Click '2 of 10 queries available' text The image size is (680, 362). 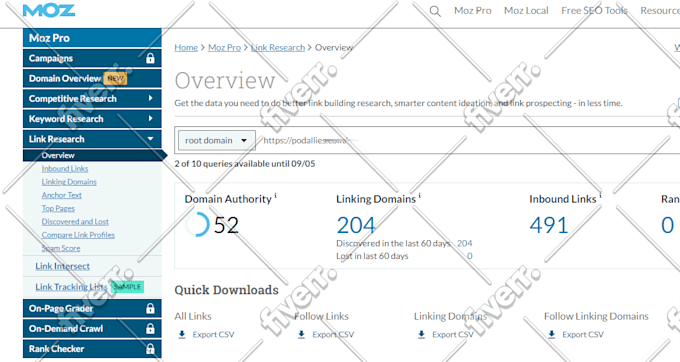click(x=245, y=163)
